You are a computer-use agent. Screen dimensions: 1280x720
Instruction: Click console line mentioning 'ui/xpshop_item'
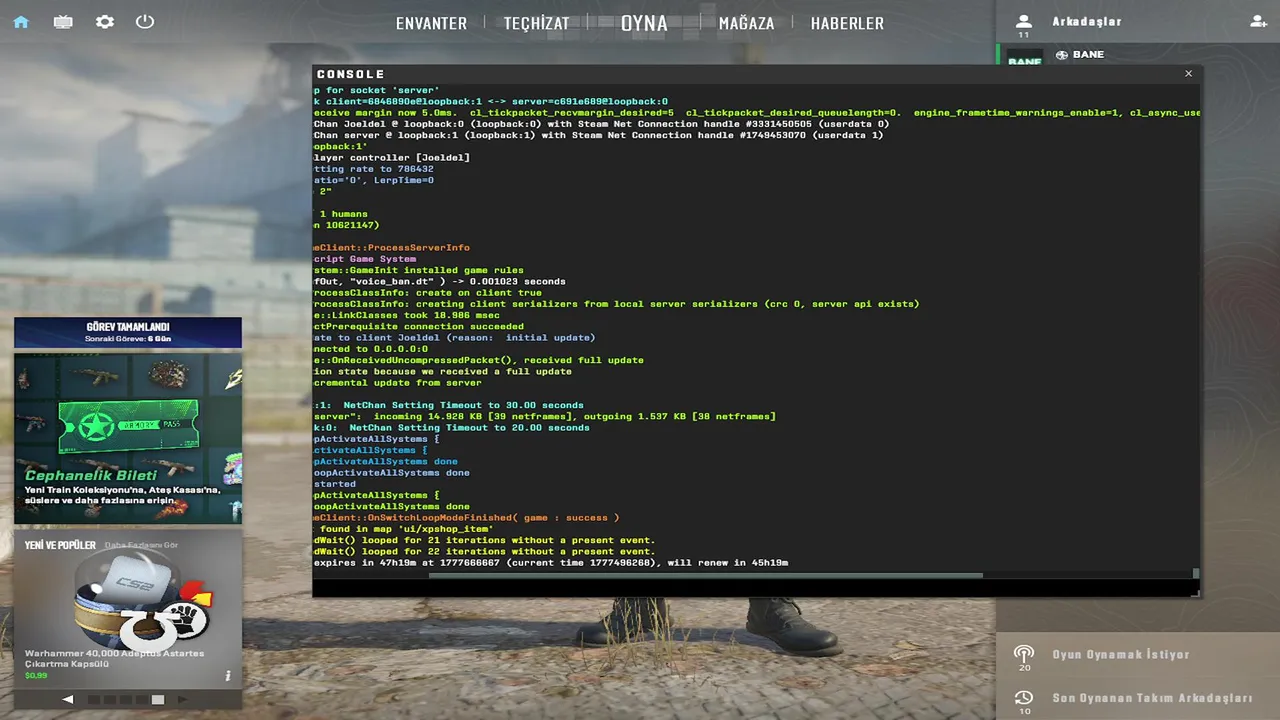click(x=404, y=529)
